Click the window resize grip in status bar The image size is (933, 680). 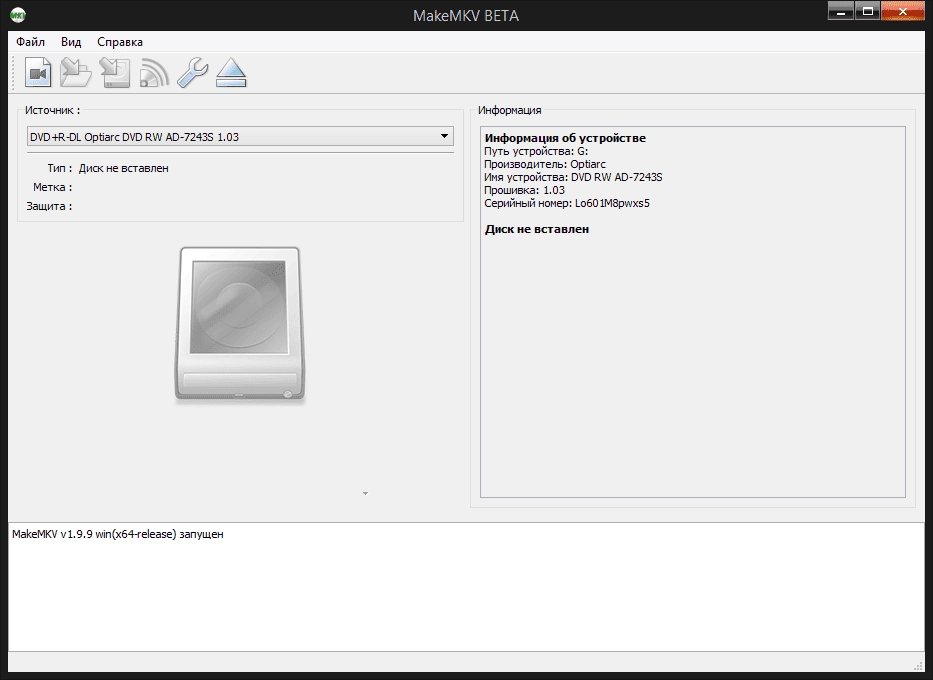coord(918,664)
